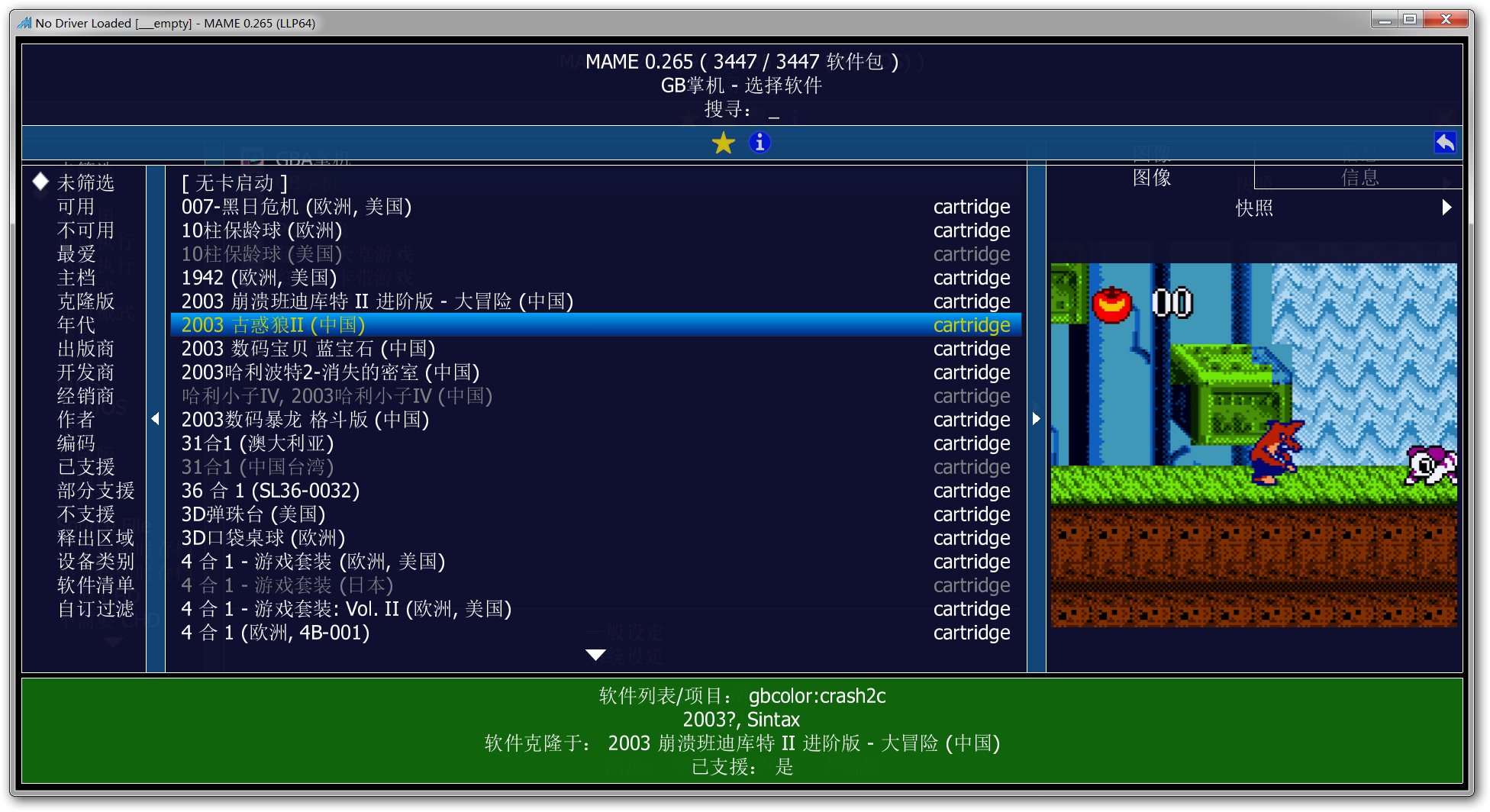Switch to the 图像 tab
1490x812 pixels.
(x=1151, y=178)
